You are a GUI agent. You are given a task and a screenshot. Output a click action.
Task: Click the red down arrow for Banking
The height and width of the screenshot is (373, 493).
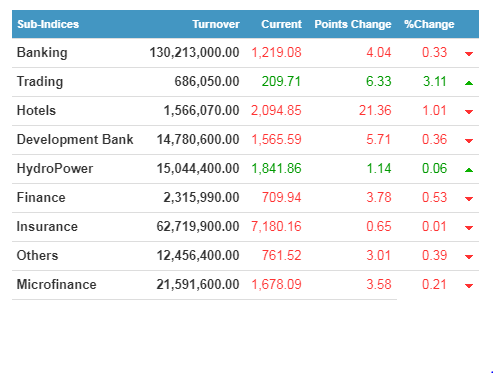click(x=469, y=54)
